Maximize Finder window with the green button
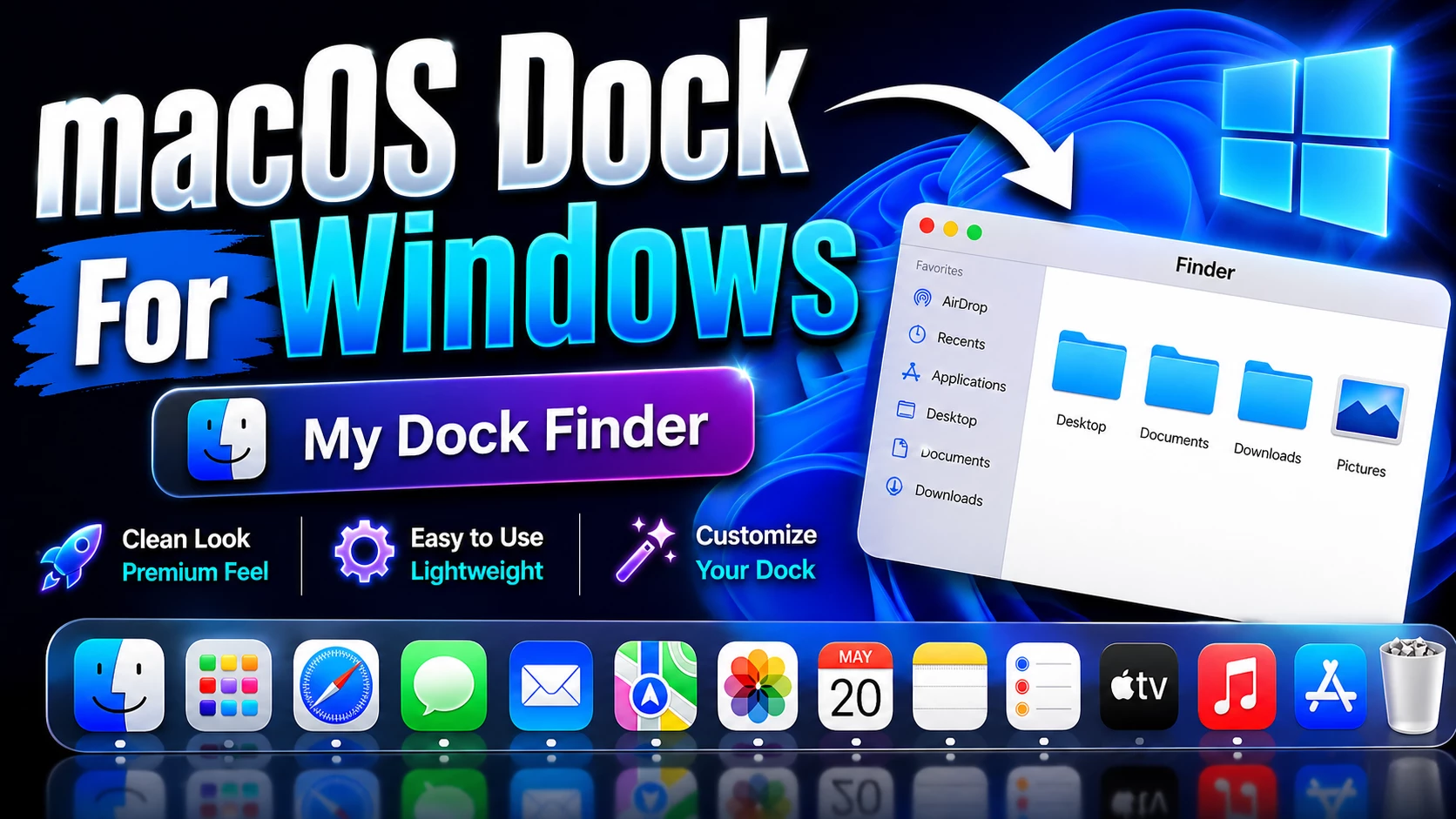 pyautogui.click(x=974, y=232)
